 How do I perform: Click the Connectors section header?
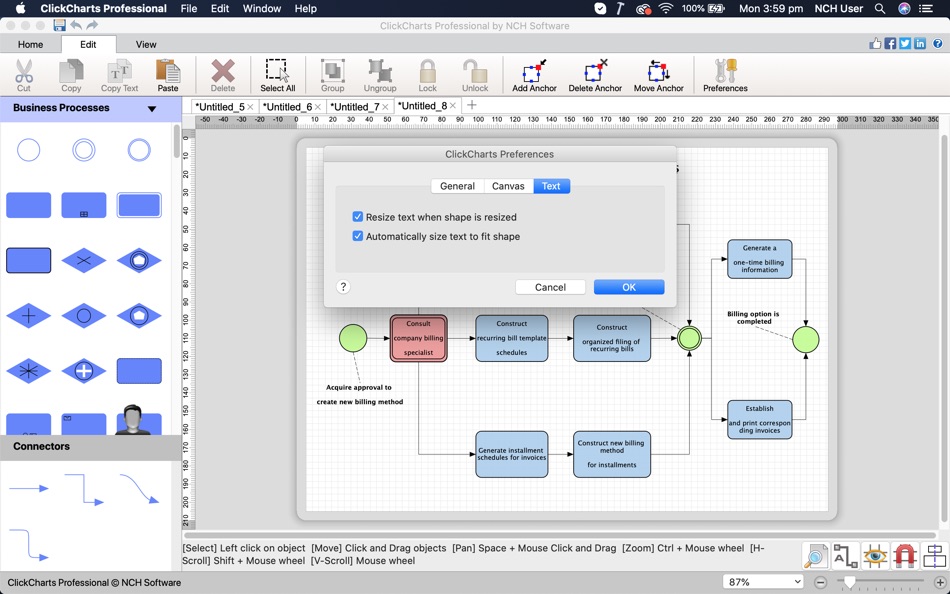click(90, 447)
